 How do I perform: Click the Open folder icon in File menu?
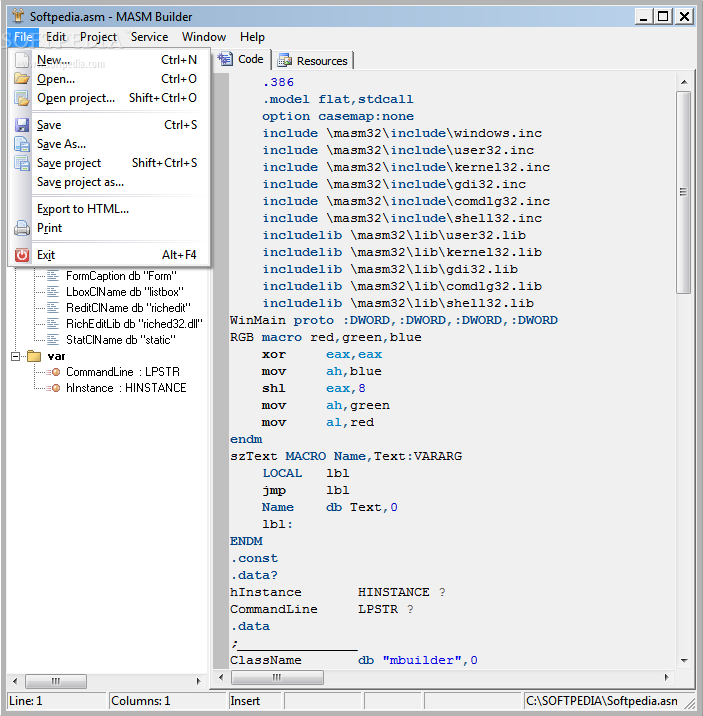point(21,79)
